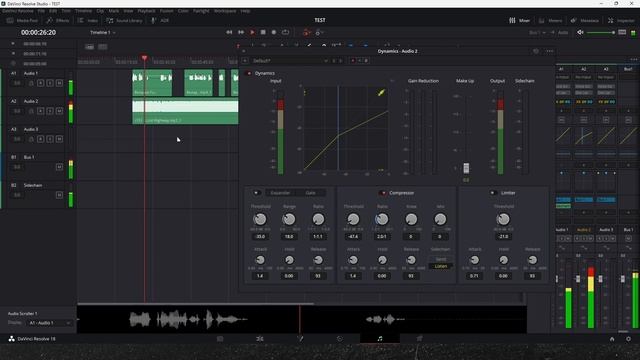Open the ADR panel
Image resolution: width=640 pixels, height=360 pixels.
(160, 20)
